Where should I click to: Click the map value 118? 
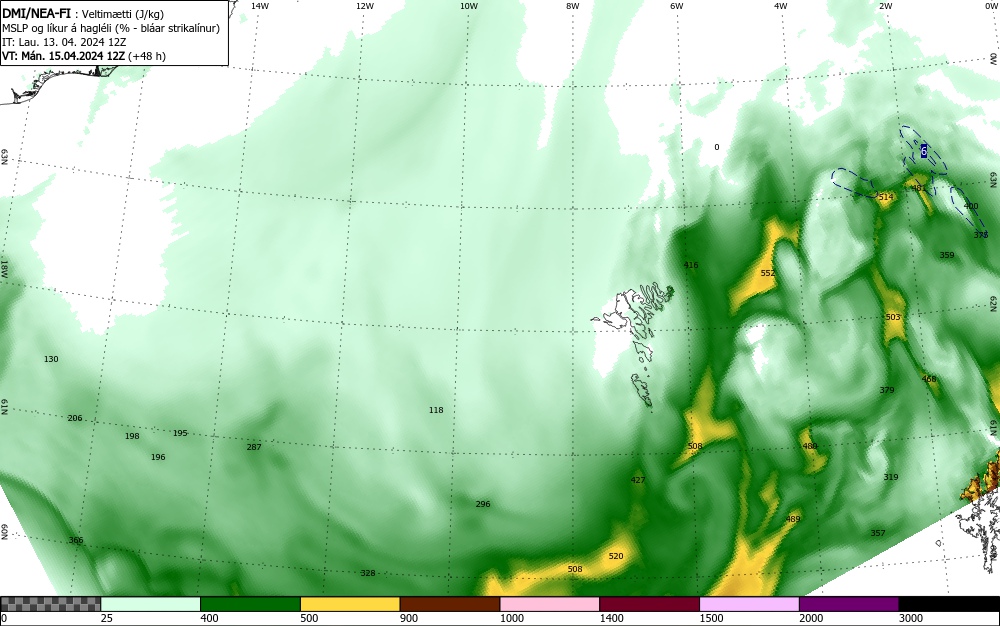tap(436, 410)
